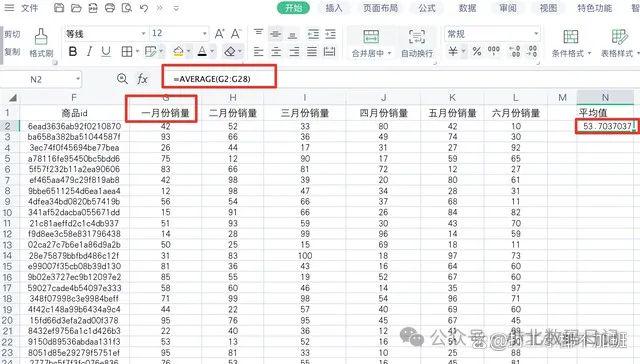Click the Format Painter (格式刷) brush icon
Viewport: 640px width, 364px height.
41,37
